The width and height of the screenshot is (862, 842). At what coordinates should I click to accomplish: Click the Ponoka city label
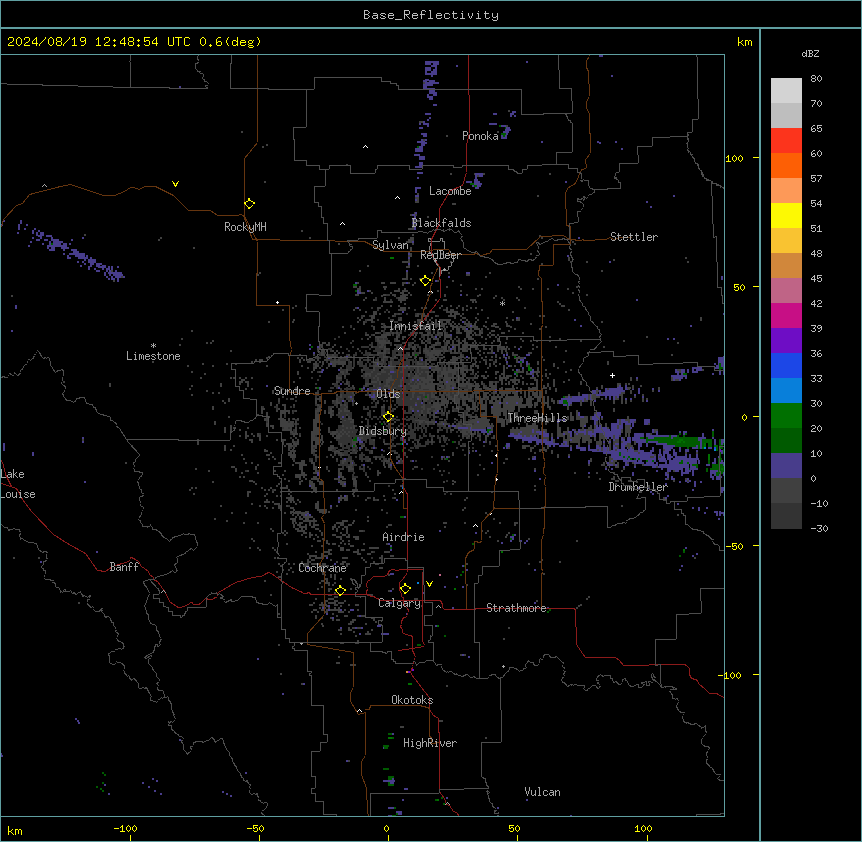(x=480, y=136)
